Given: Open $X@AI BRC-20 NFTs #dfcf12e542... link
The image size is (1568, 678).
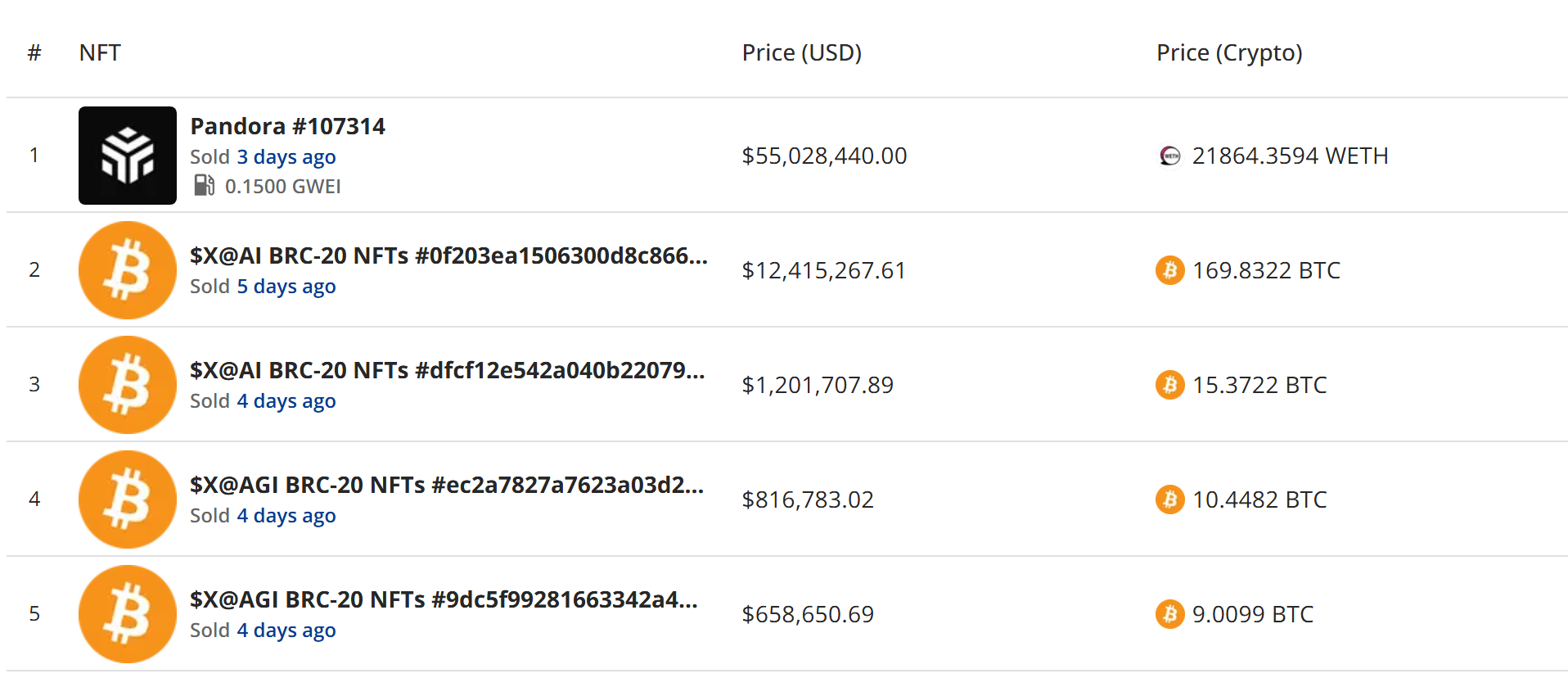Looking at the screenshot, I should coord(447,370).
